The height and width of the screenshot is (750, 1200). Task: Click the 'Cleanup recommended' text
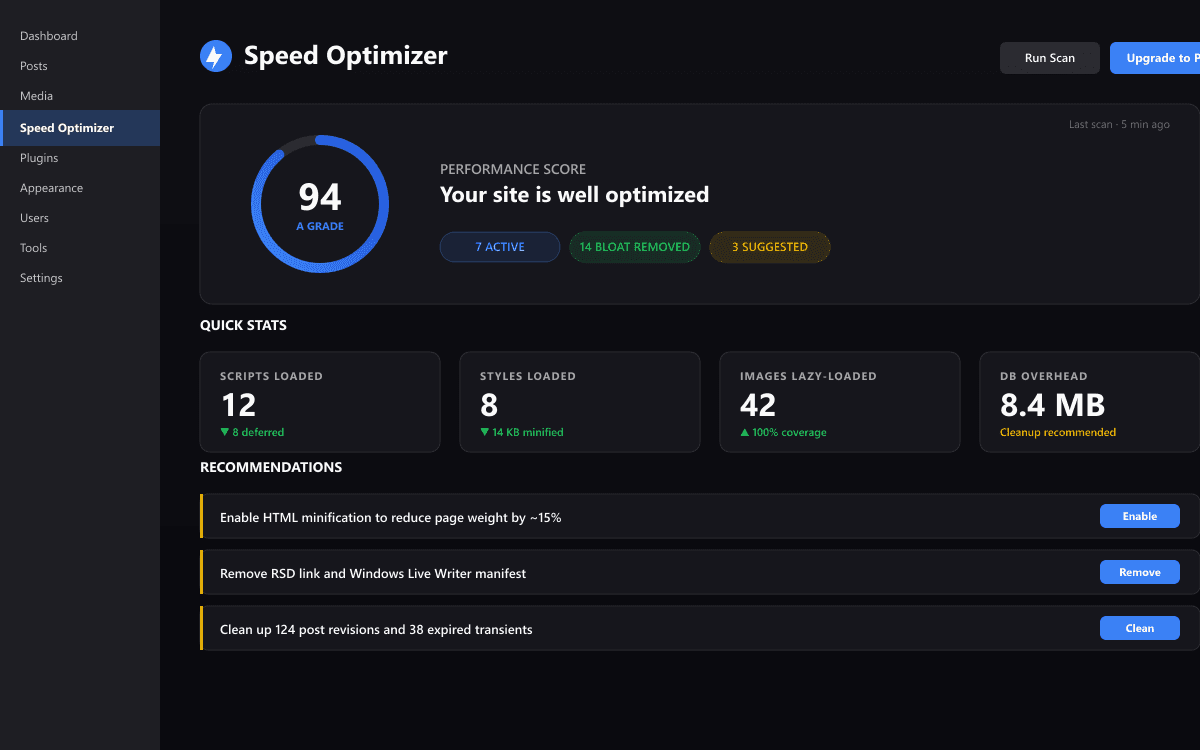pos(1058,433)
